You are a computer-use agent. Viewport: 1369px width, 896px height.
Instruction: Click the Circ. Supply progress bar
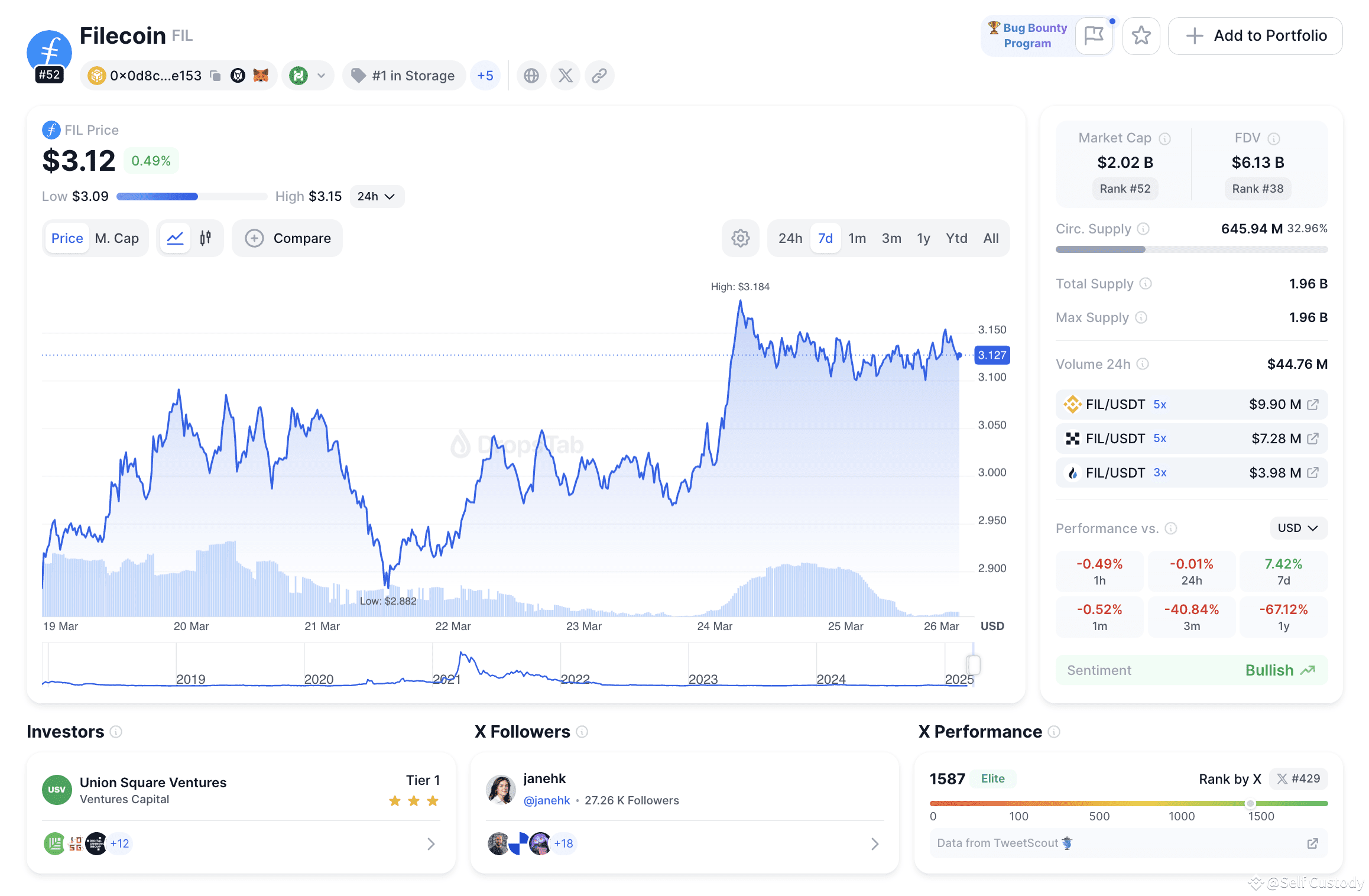[1192, 249]
